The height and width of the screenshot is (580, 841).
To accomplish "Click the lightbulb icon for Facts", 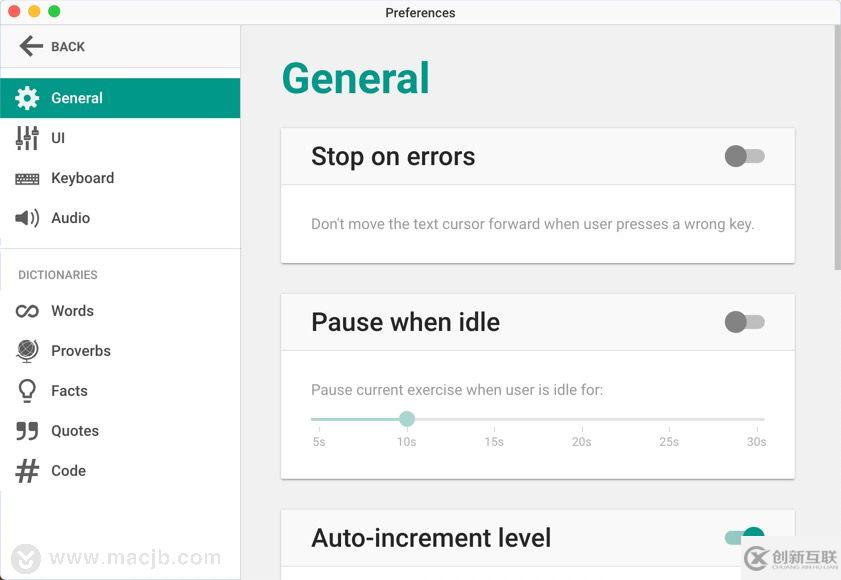I will pyautogui.click(x=27, y=391).
